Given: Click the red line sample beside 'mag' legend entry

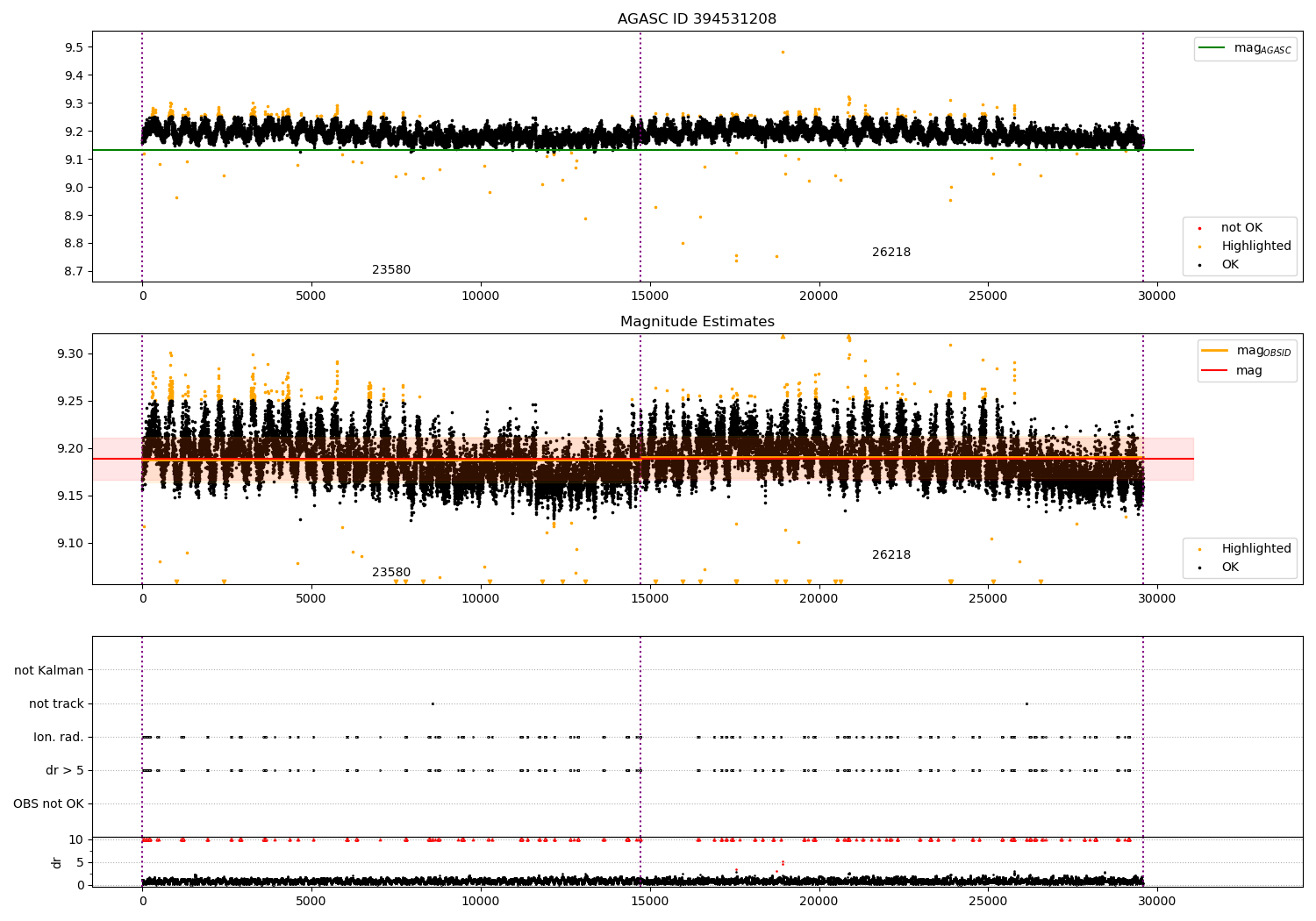Looking at the screenshot, I should [1214, 371].
